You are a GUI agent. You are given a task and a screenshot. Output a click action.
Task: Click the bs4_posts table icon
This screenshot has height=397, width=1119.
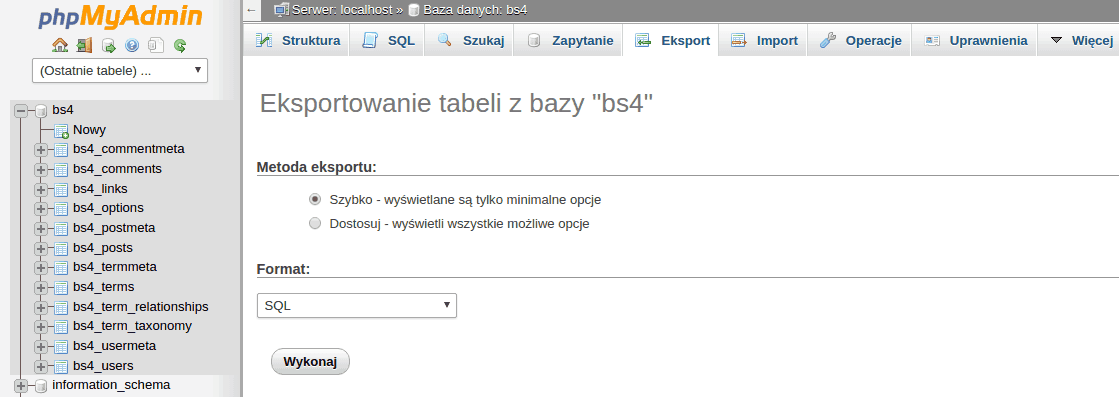tap(61, 248)
